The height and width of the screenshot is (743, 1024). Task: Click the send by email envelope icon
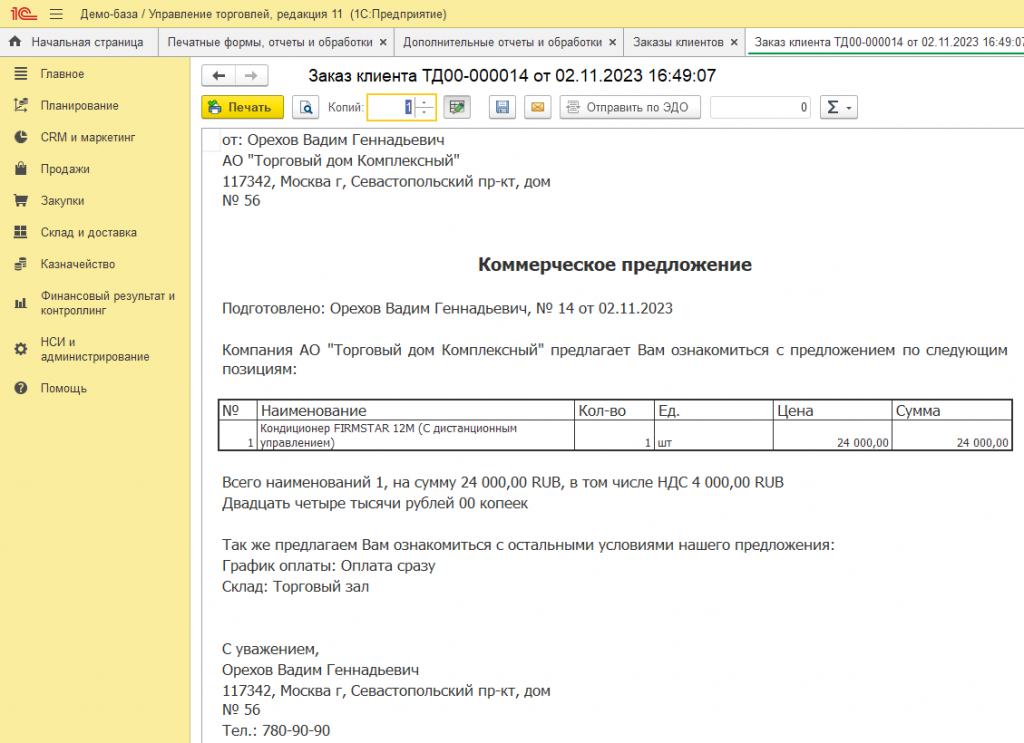coord(538,108)
